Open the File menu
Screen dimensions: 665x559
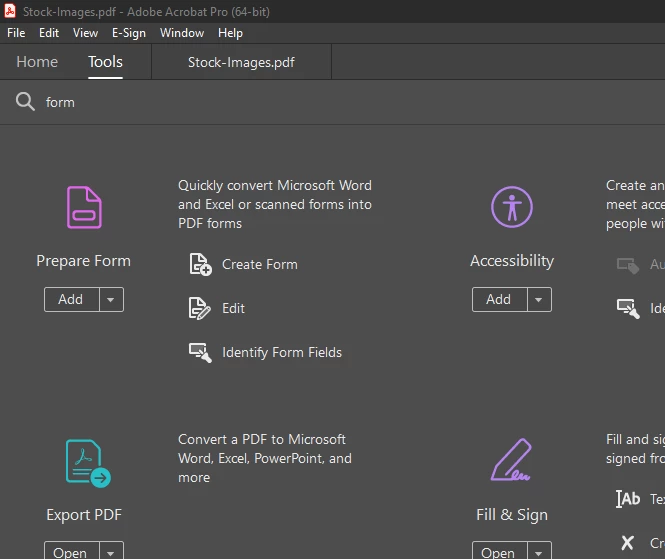16,33
